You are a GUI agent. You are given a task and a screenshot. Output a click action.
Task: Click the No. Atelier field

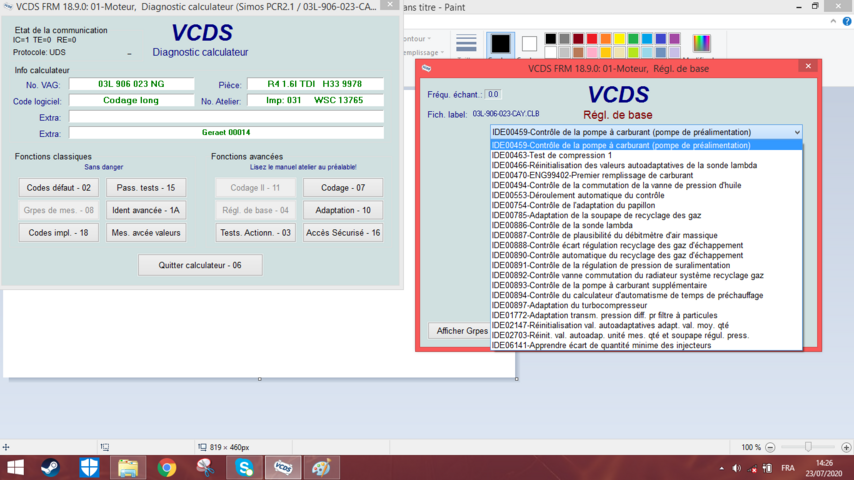pyautogui.click(x=315, y=100)
